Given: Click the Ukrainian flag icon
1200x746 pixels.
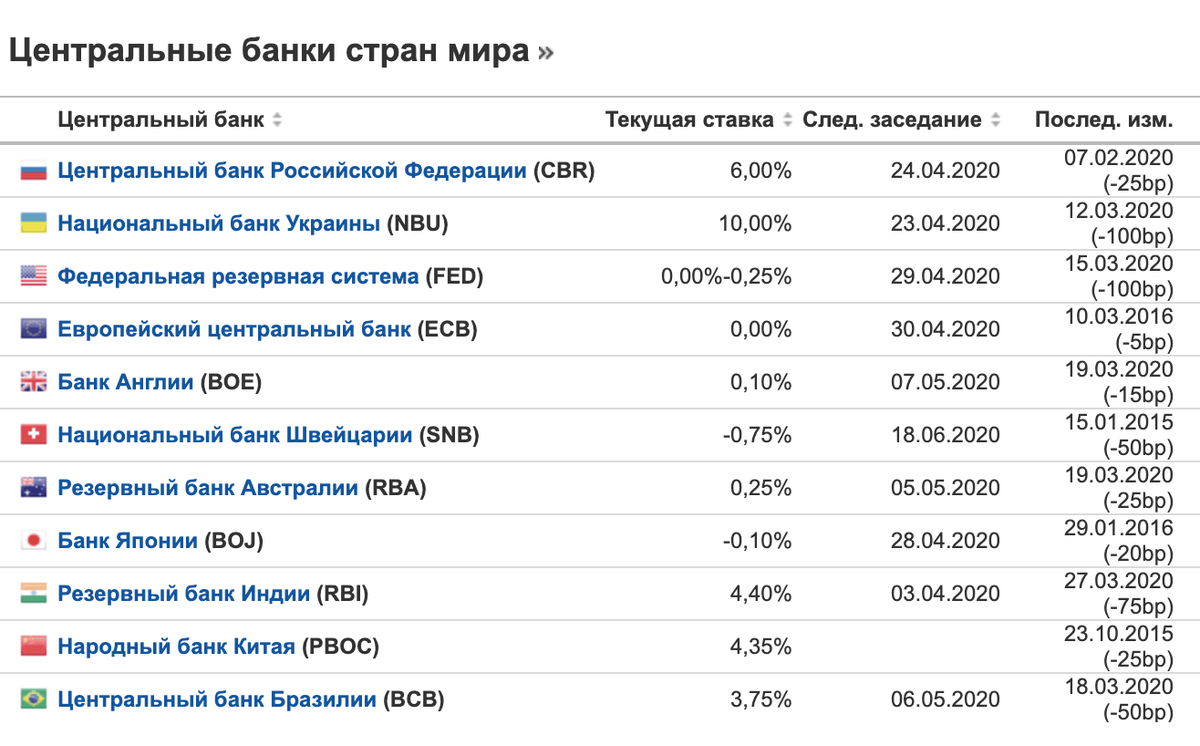Looking at the screenshot, I should click(34, 224).
